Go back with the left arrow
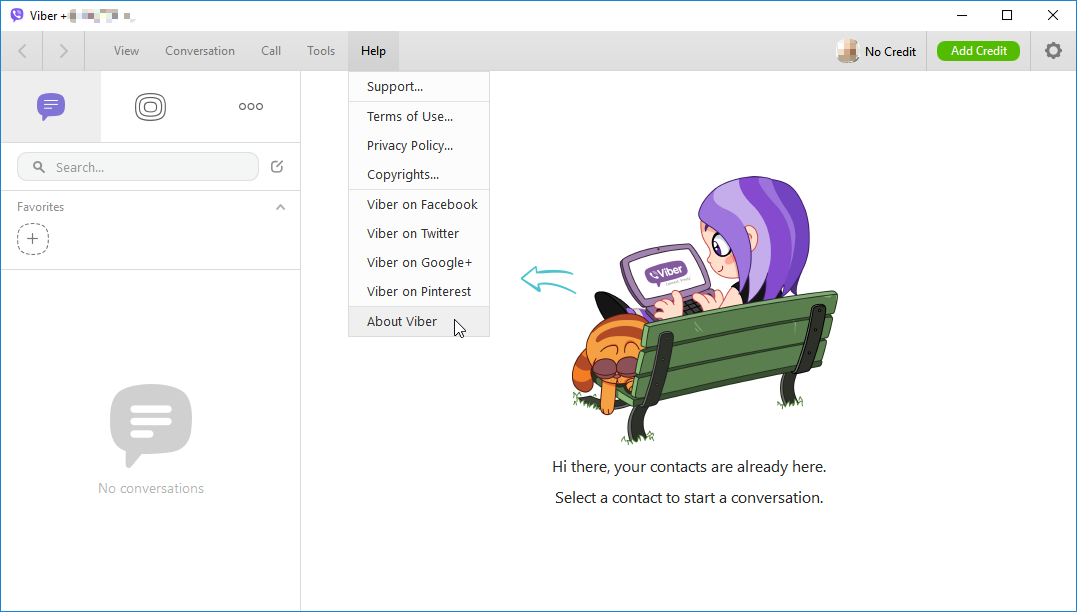 click(22, 51)
